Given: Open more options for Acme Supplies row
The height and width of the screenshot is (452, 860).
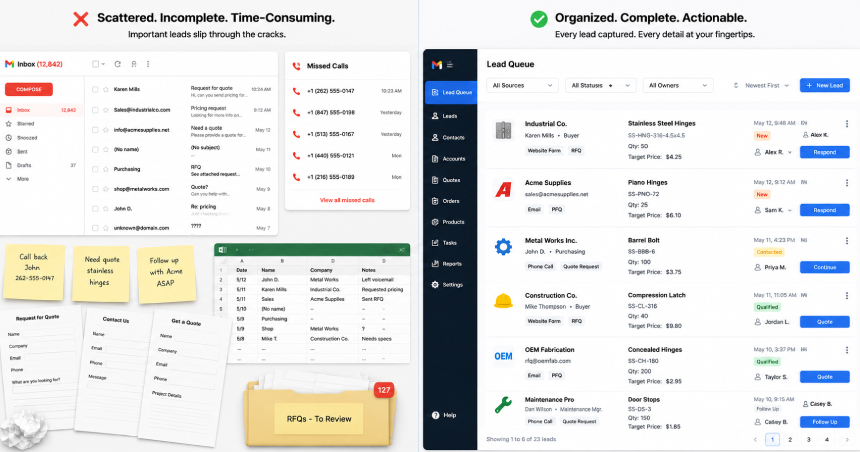Looking at the screenshot, I should [x=846, y=182].
